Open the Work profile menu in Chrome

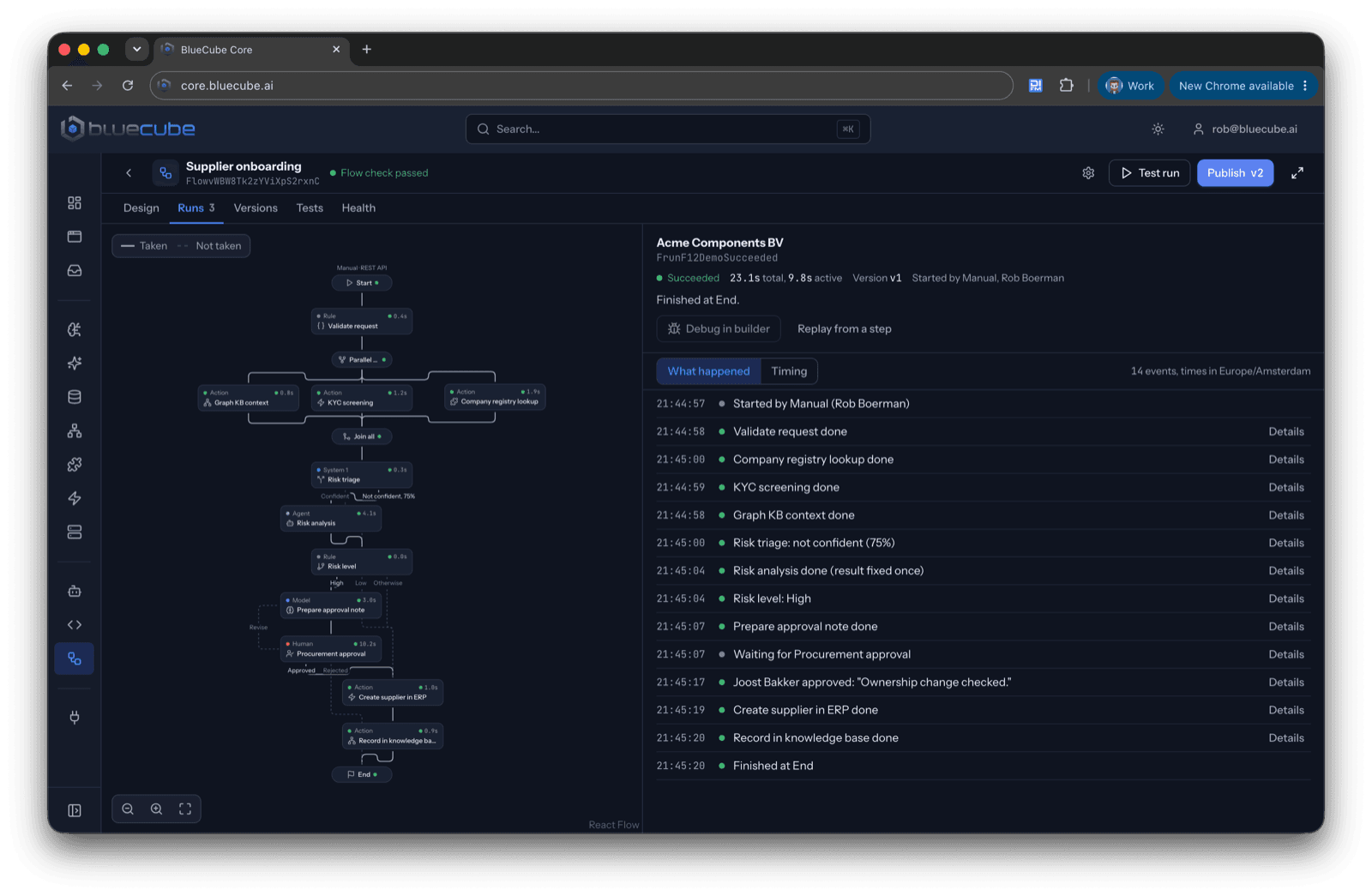tap(1130, 86)
